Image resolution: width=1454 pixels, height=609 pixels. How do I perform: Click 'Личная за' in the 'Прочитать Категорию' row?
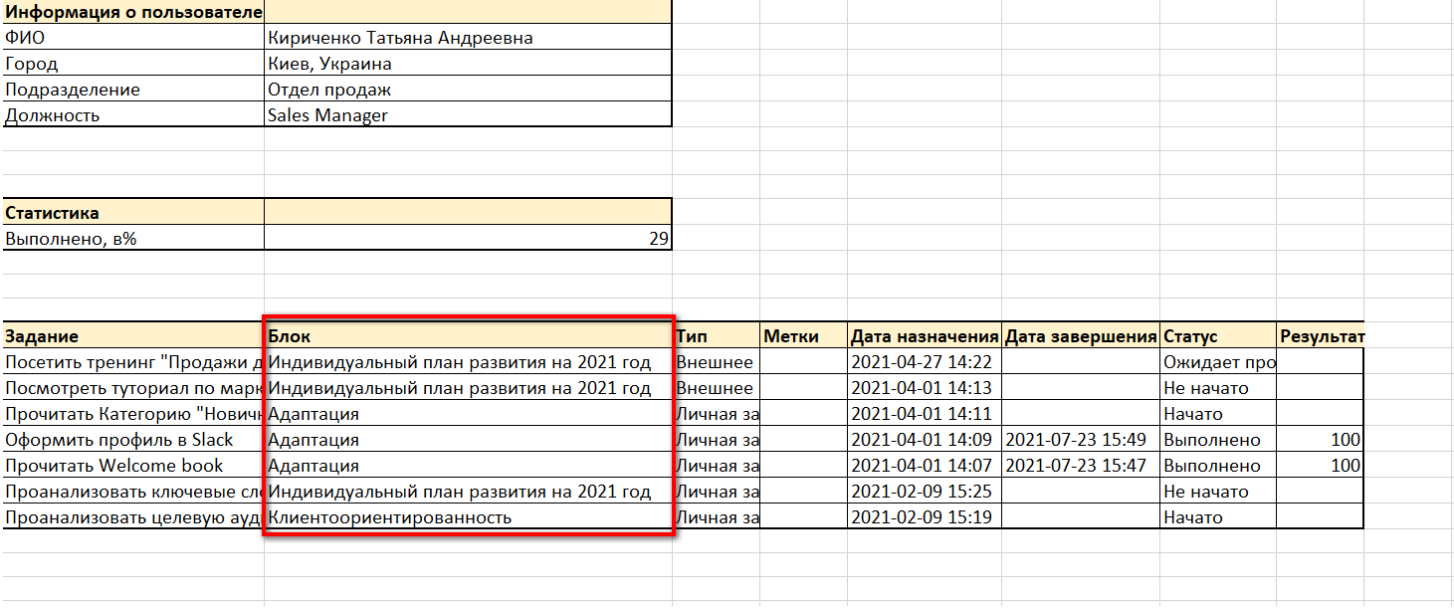(x=717, y=413)
